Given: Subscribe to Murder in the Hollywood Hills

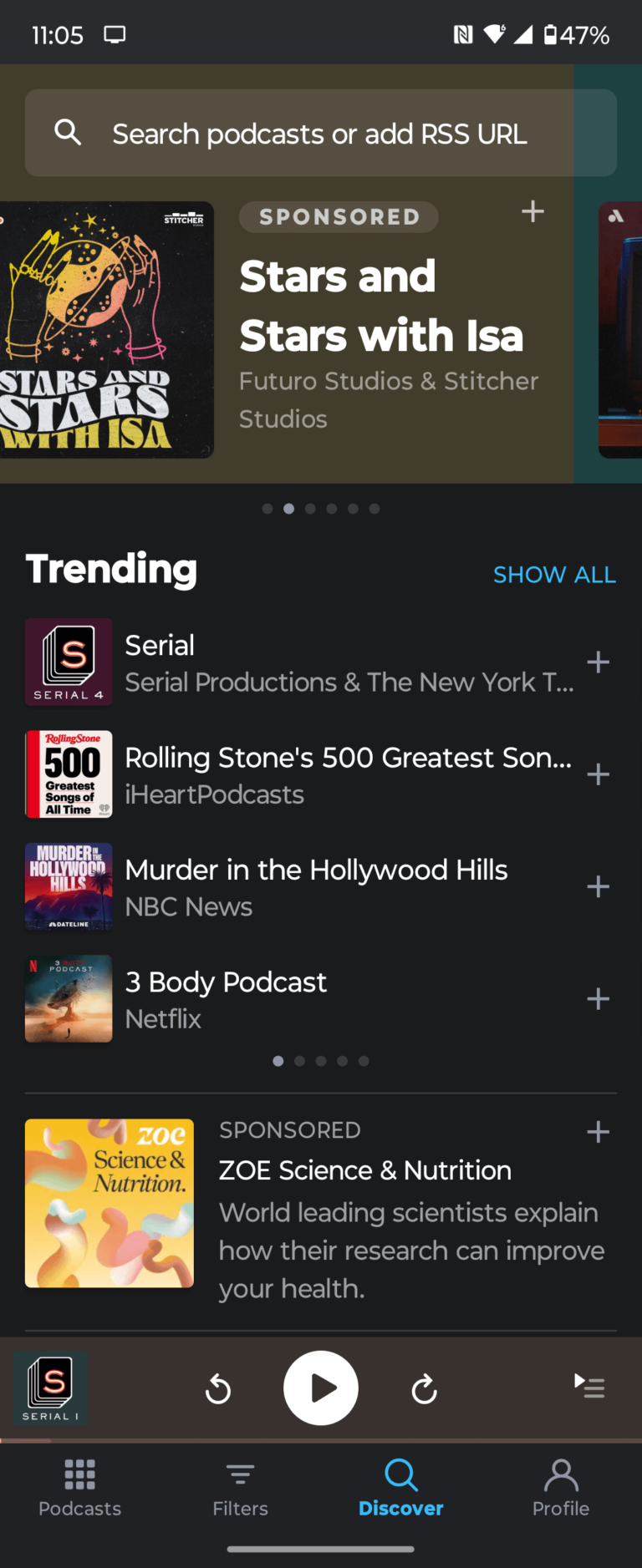Looking at the screenshot, I should pos(598,886).
